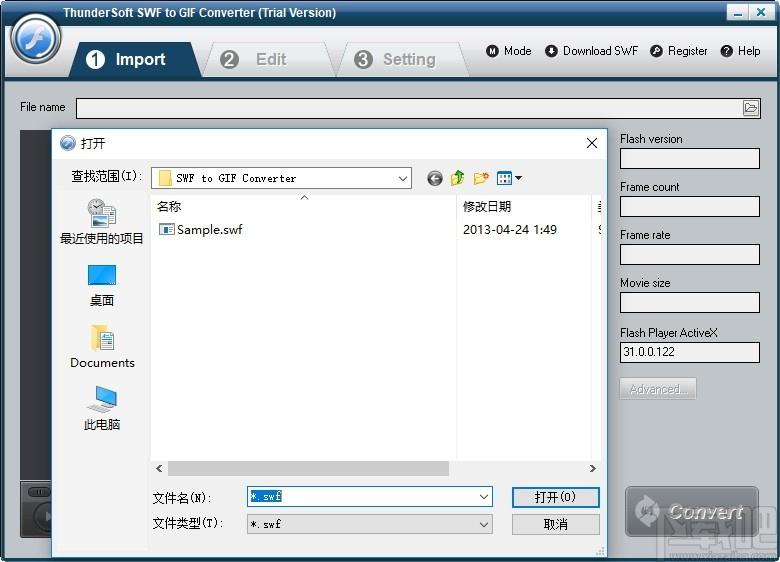Close the SWF to GIF Converter window

click(761, 12)
